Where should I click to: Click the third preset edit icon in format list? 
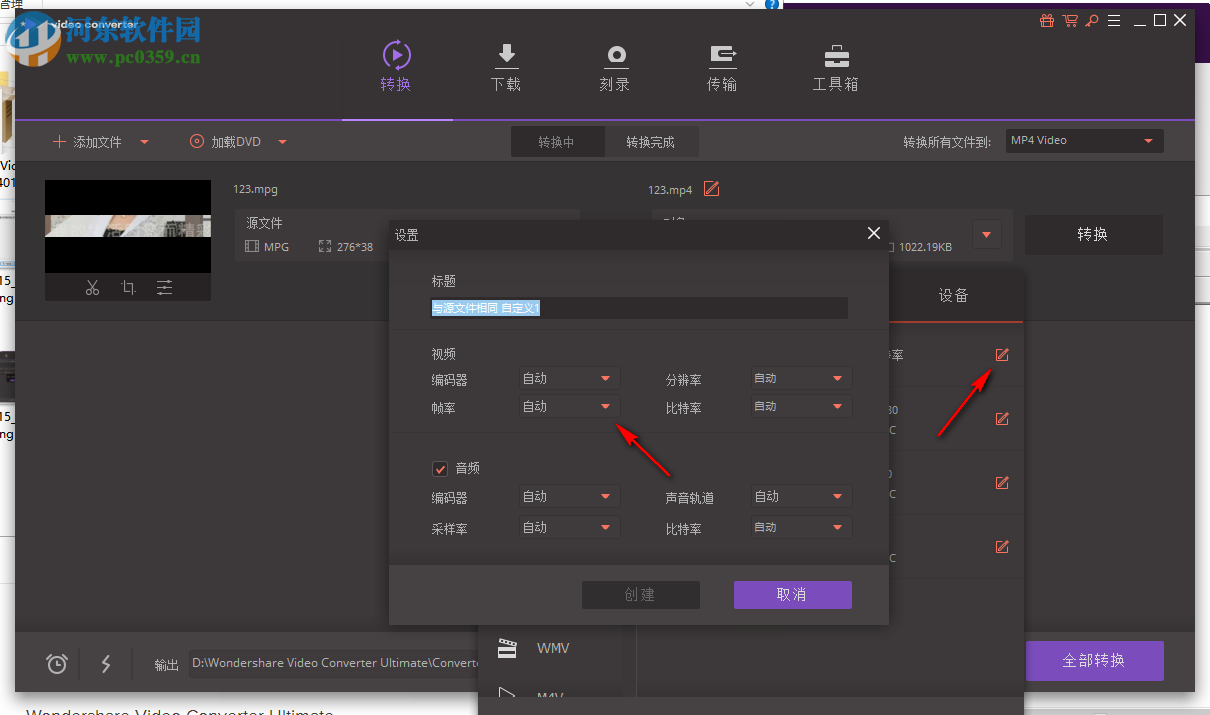(1002, 483)
